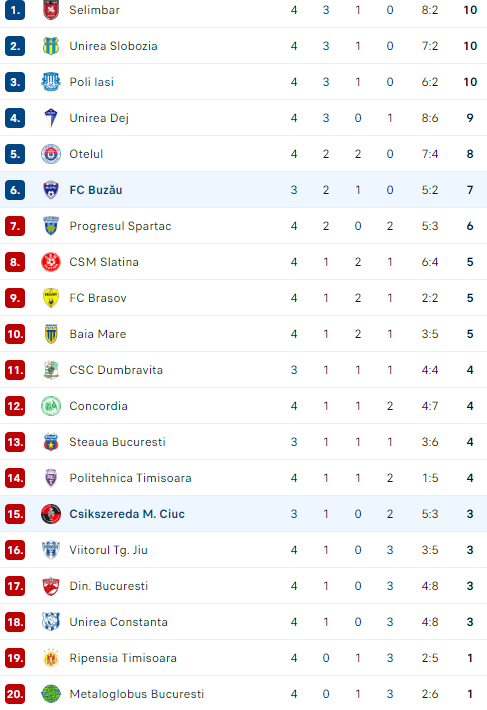Click the Csikszereda M. Ciuc logo
Viewport: 487px width, 710px height.
[51, 514]
